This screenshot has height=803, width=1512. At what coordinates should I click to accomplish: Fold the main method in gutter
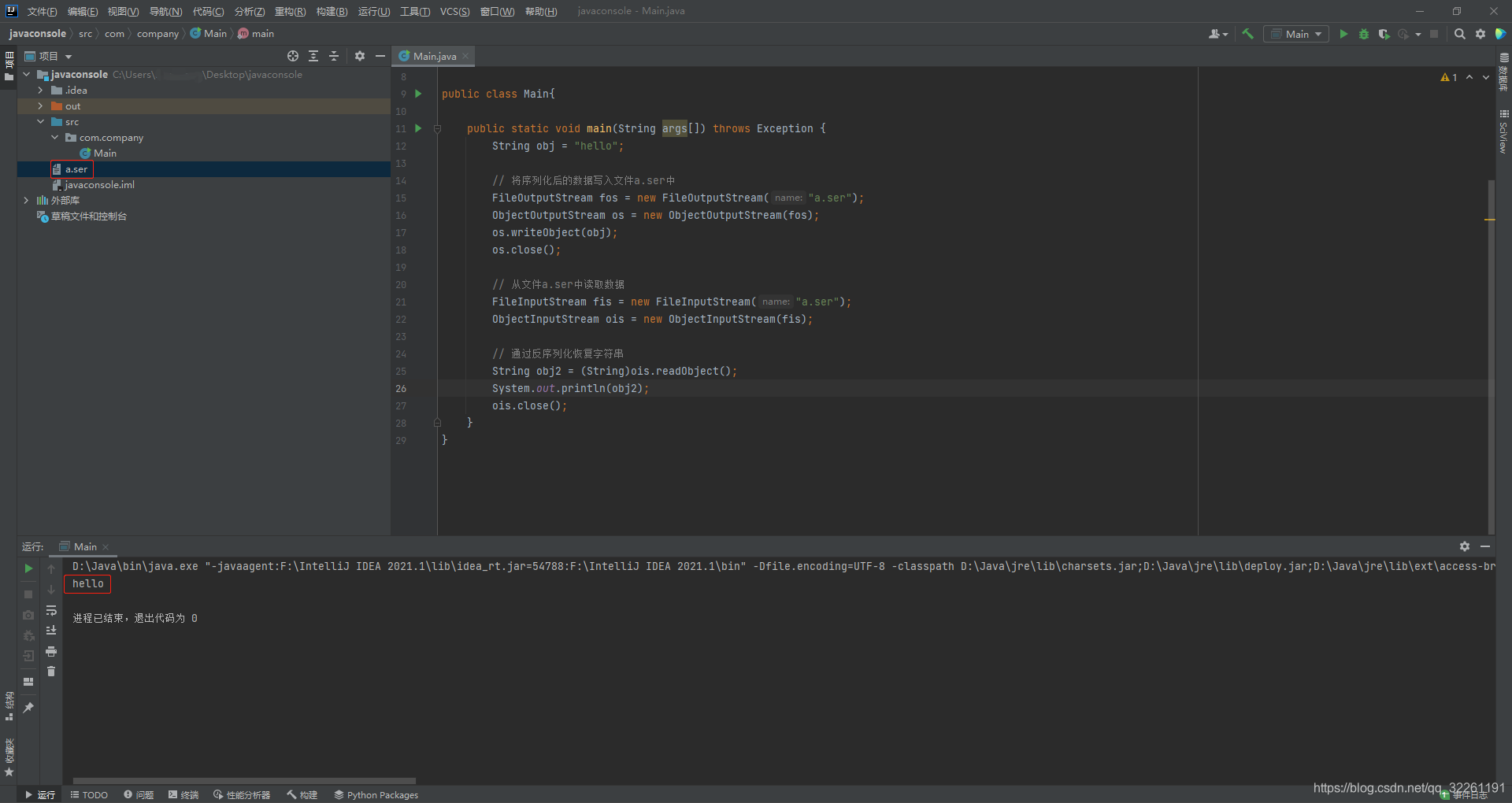click(437, 128)
